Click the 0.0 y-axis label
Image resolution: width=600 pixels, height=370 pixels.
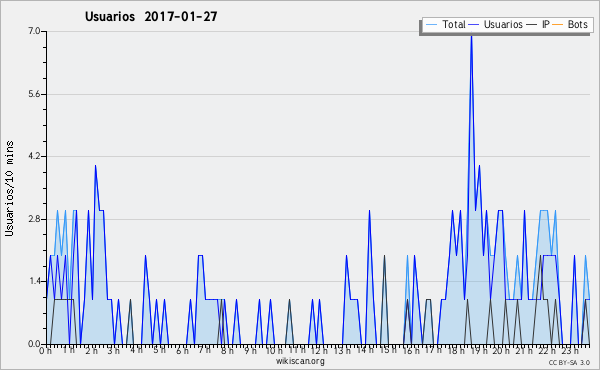tap(34, 344)
